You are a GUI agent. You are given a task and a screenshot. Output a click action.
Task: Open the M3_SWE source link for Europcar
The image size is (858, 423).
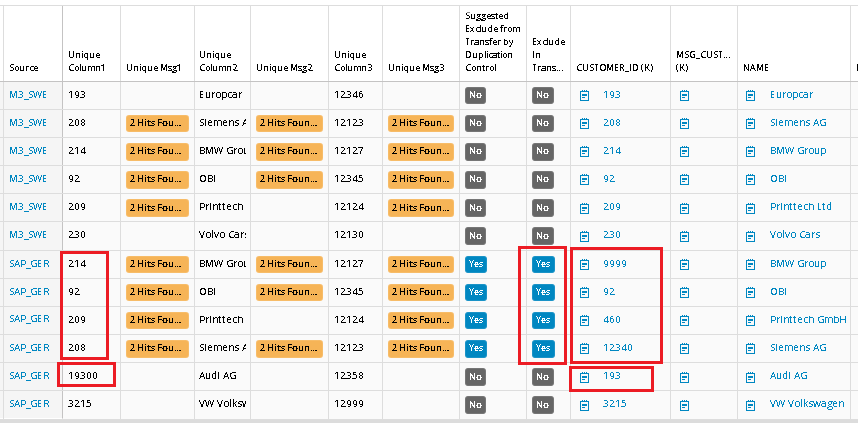[27, 95]
